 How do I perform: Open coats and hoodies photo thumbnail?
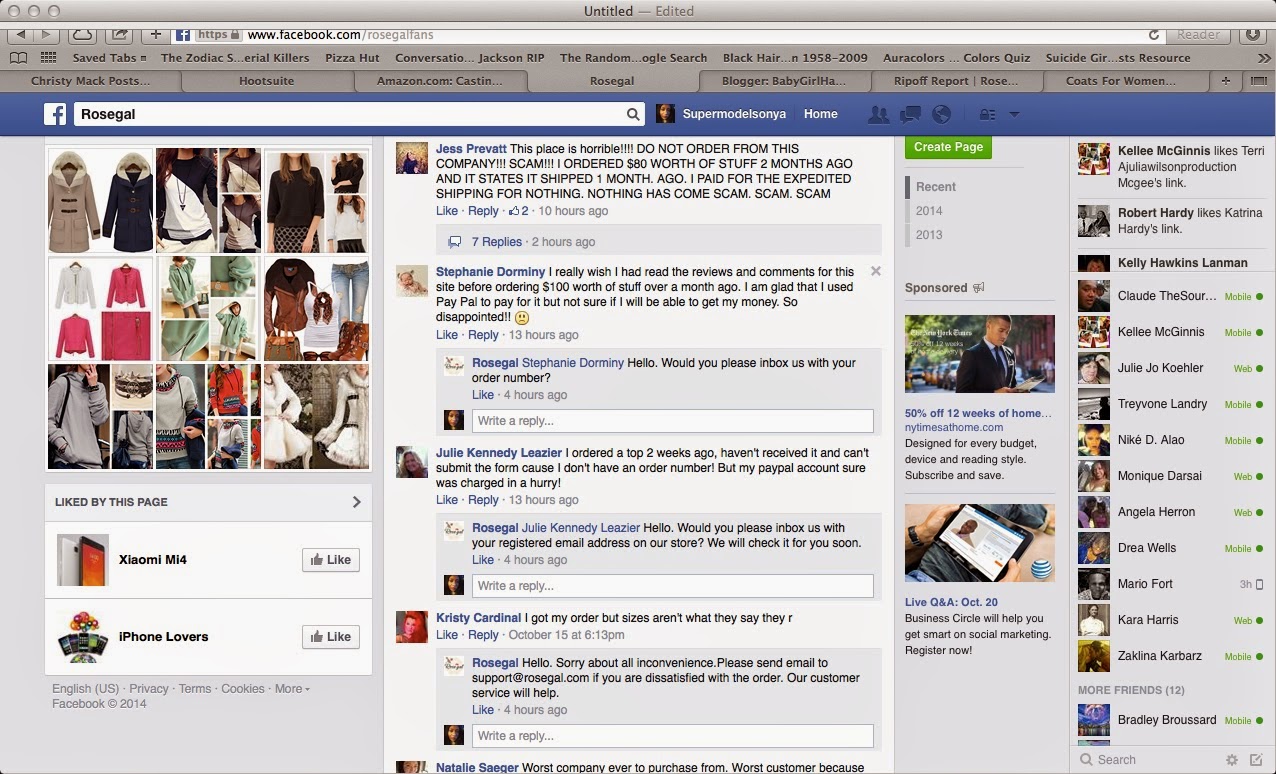tap(100, 200)
